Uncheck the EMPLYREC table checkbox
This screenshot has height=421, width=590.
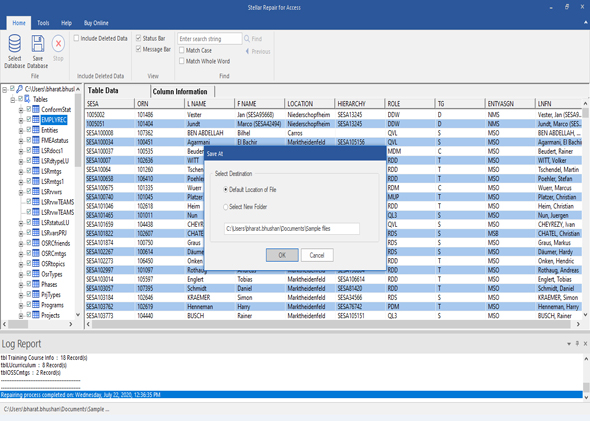coord(29,119)
